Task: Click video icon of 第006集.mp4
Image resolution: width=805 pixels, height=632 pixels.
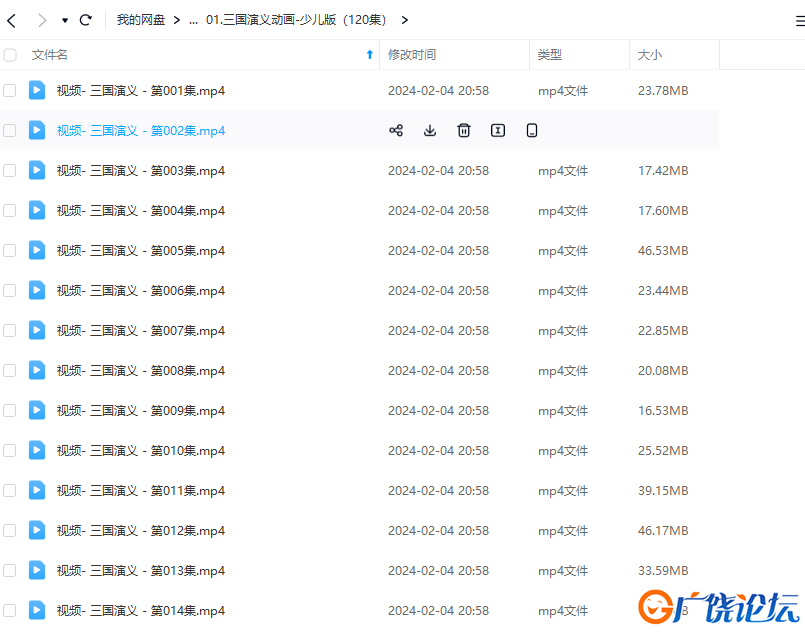Action: 36,291
